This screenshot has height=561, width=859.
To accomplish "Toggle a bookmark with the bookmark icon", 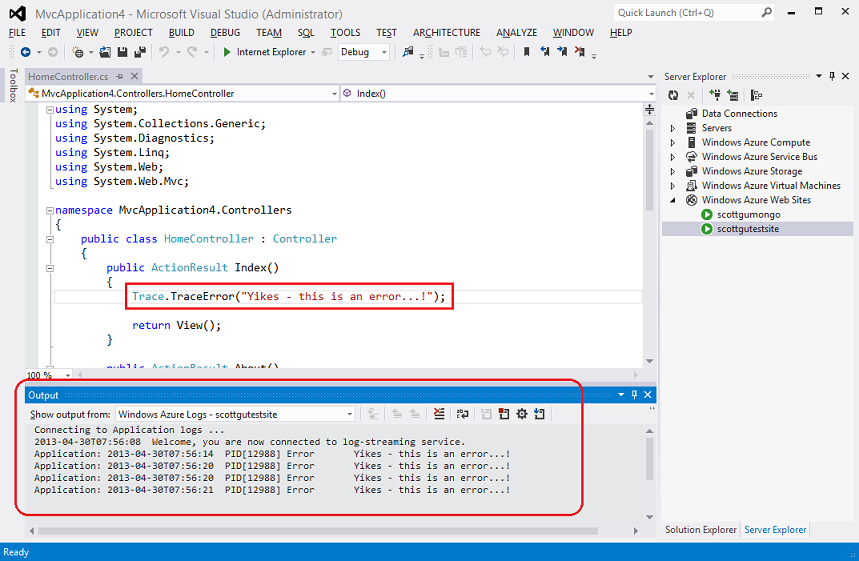I will pos(526,52).
